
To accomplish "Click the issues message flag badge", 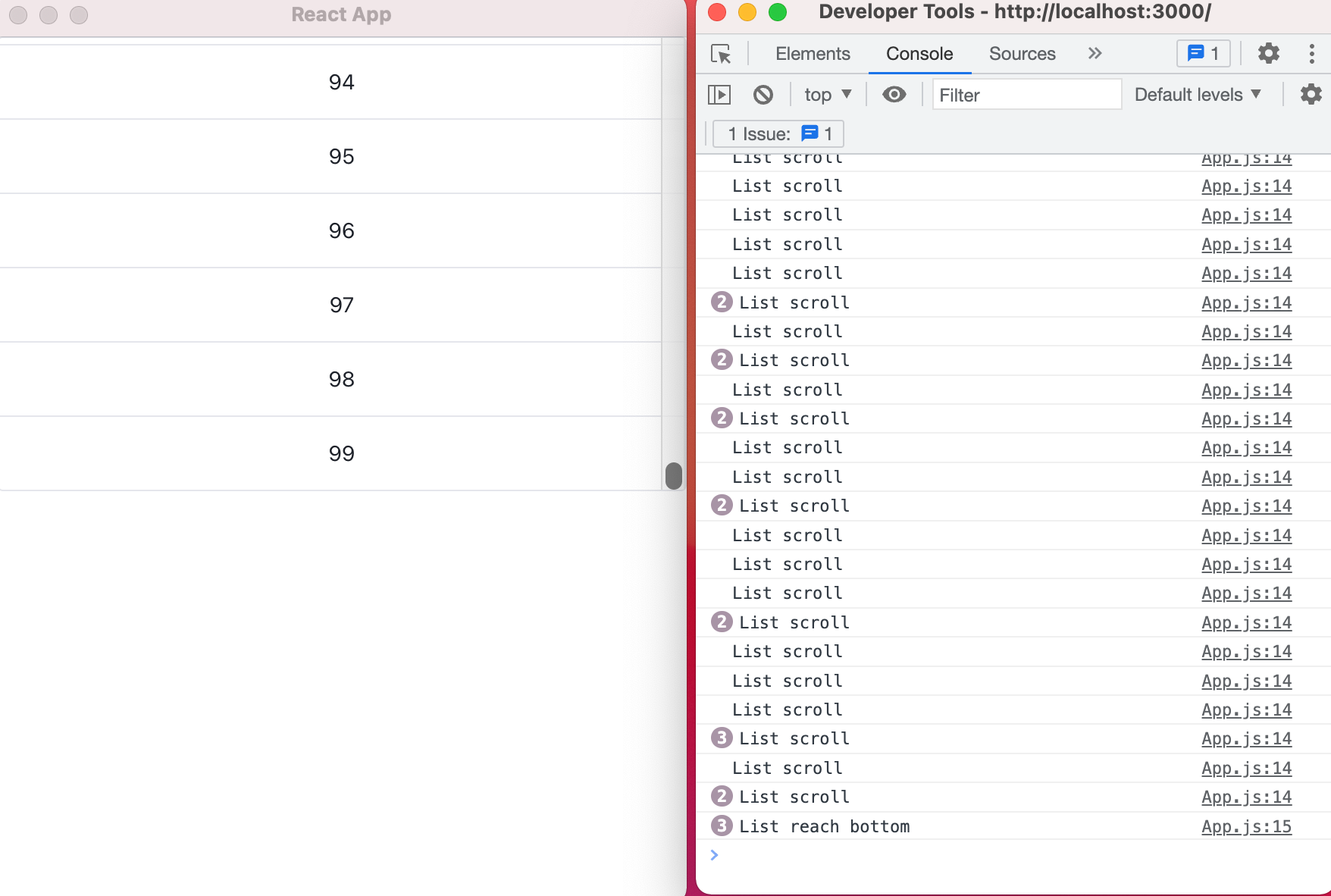I will coord(1203,53).
